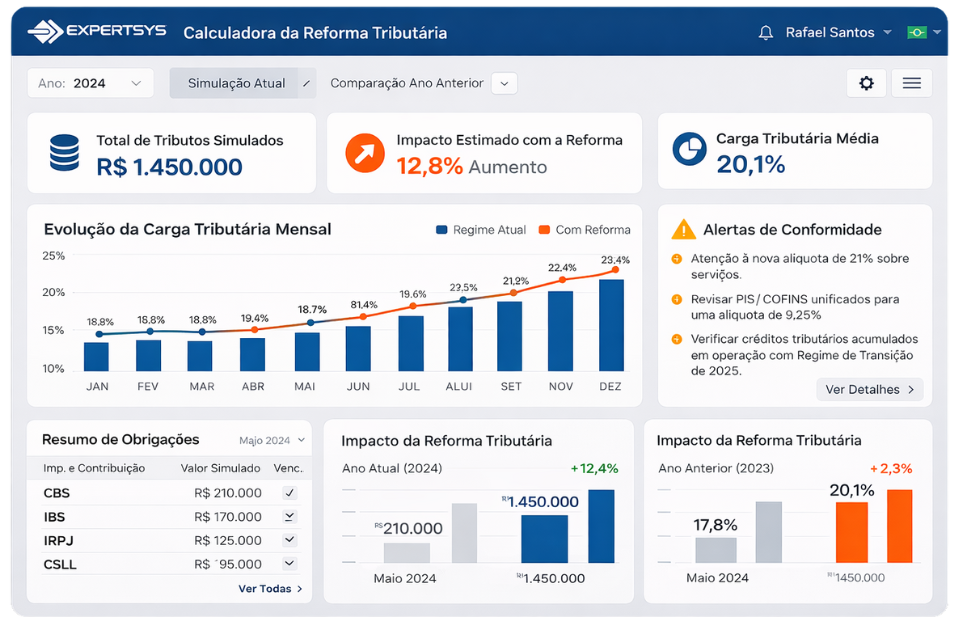Screen dimensions: 960x640
Task: Open settings gear icon
Action: point(866,83)
